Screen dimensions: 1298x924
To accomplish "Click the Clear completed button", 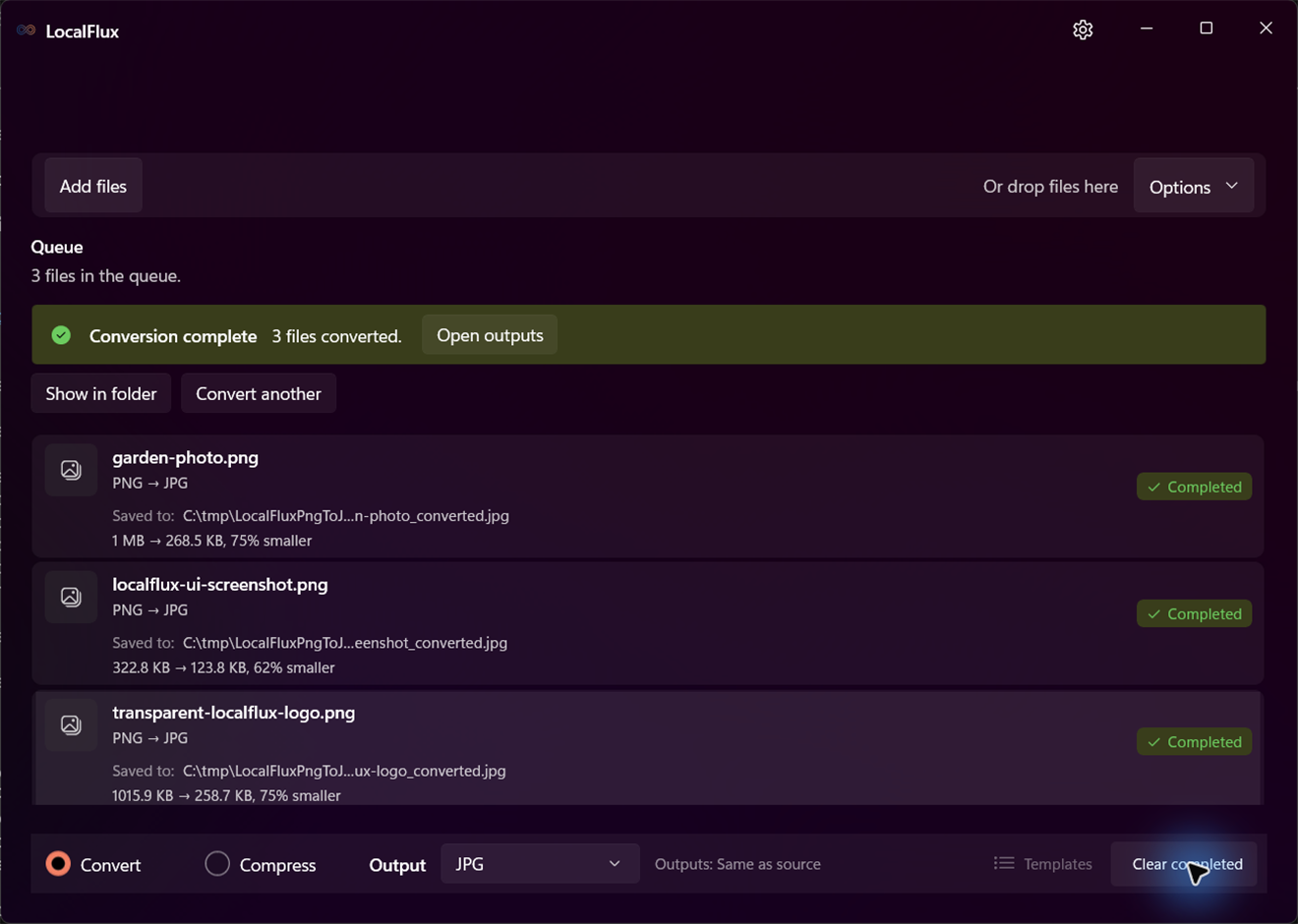I will pyautogui.click(x=1184, y=864).
